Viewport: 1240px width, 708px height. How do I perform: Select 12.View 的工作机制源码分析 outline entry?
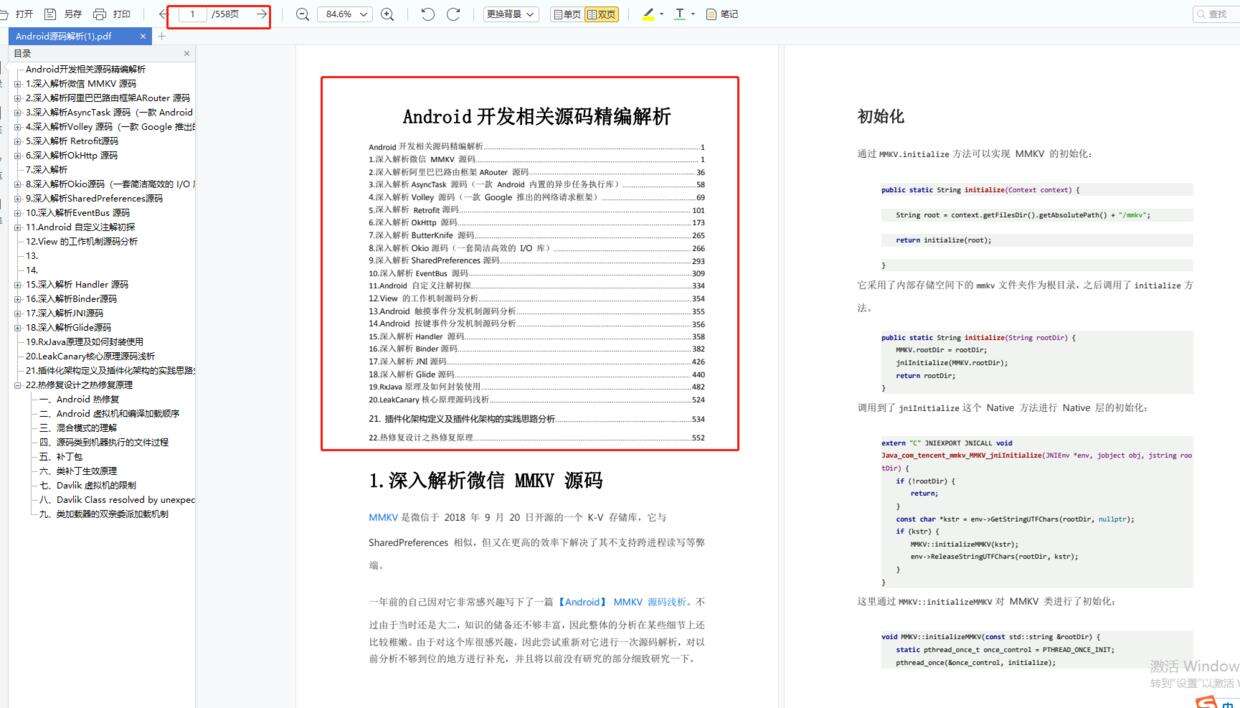pyautogui.click(x=82, y=241)
